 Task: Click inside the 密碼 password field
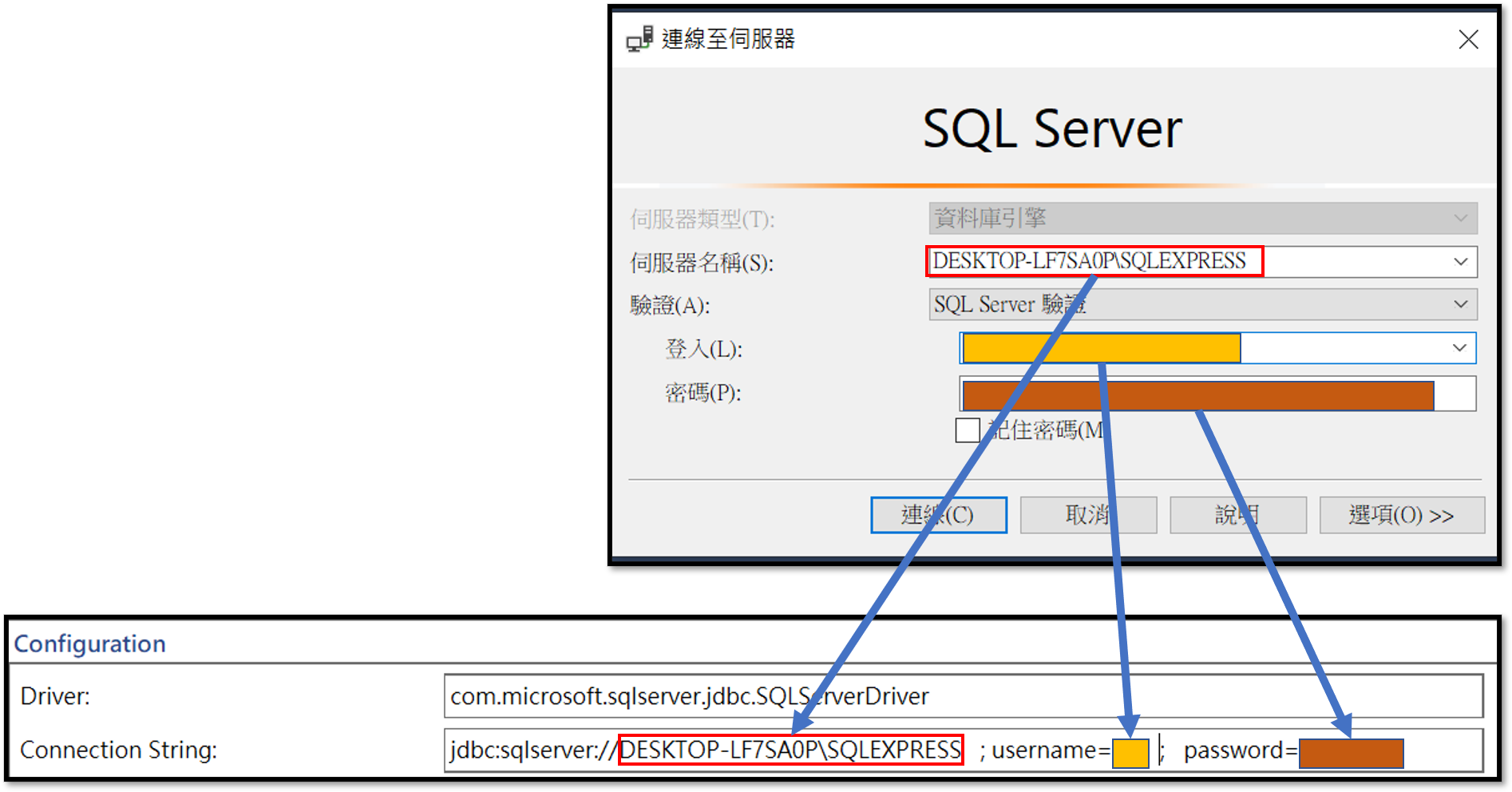(1197, 395)
